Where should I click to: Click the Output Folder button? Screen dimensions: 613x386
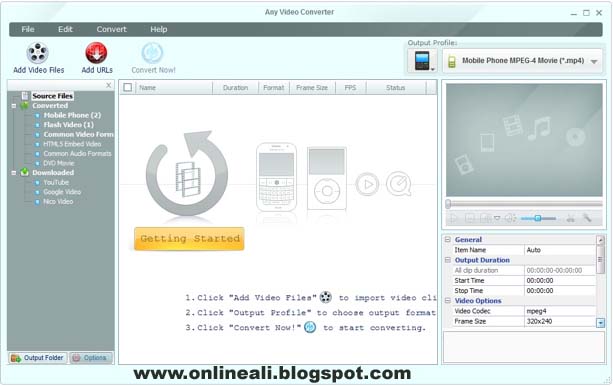click(x=38, y=358)
